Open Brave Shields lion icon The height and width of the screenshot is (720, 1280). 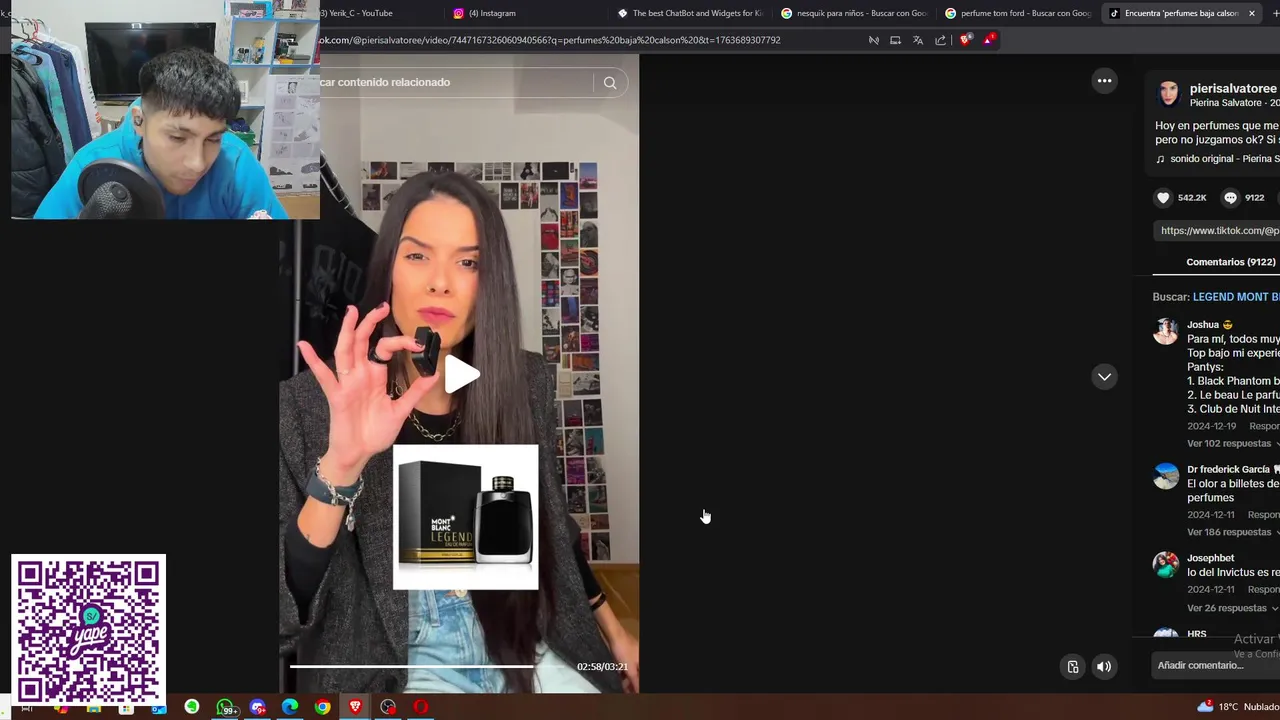965,40
